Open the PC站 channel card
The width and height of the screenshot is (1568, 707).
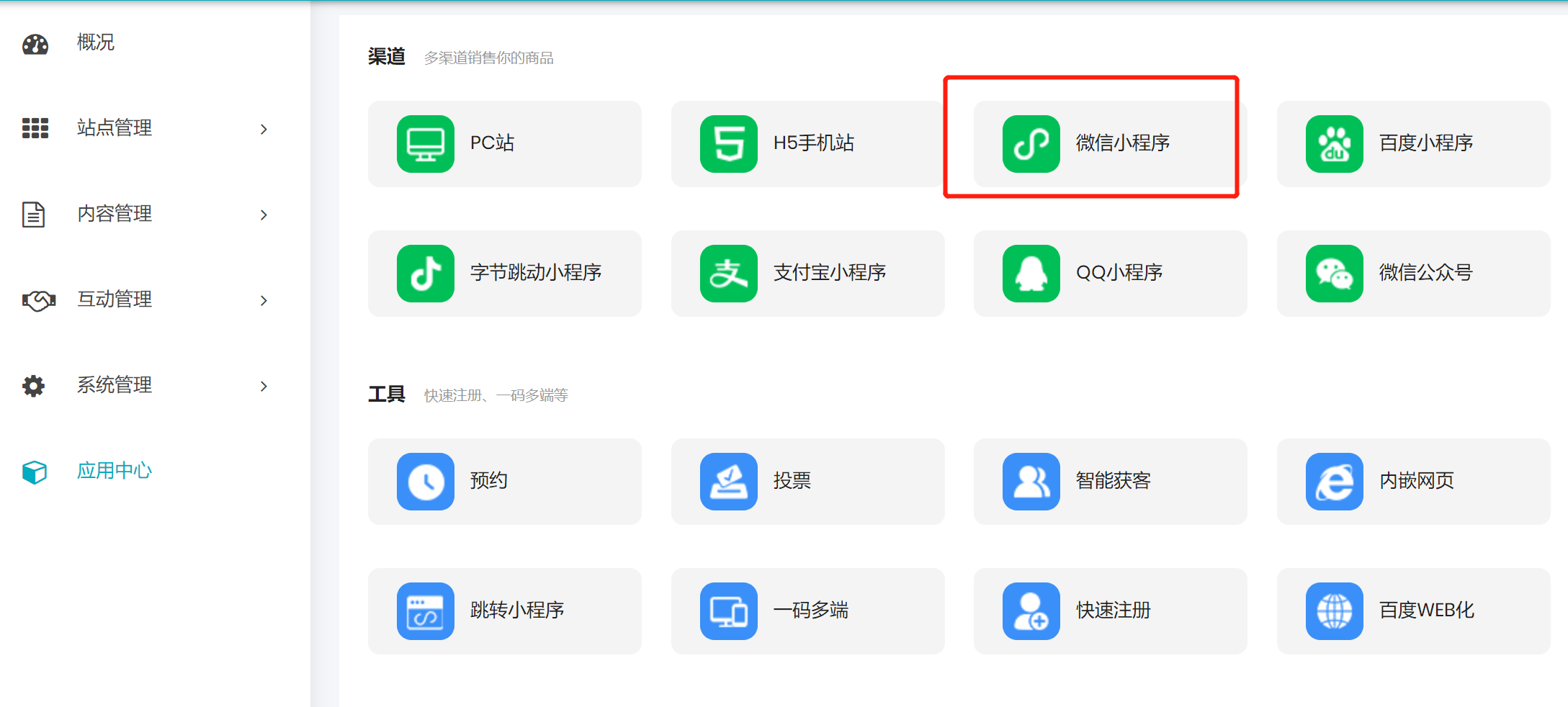point(505,144)
